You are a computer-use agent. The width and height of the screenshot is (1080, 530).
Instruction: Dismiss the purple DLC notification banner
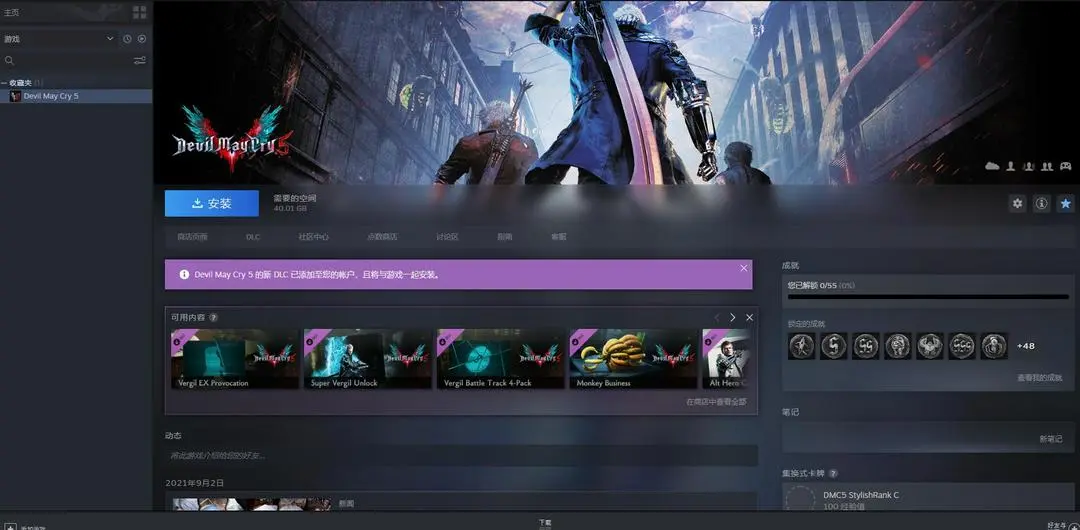(744, 268)
